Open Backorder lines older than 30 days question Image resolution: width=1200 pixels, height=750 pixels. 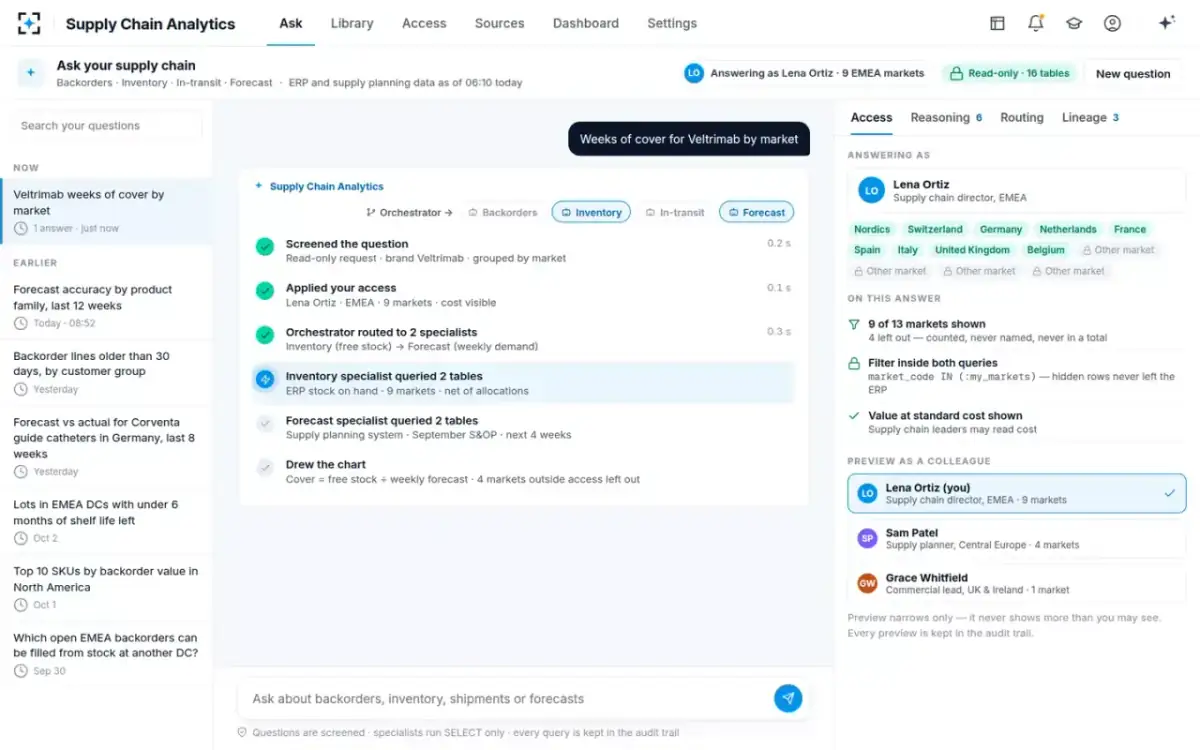point(106,372)
